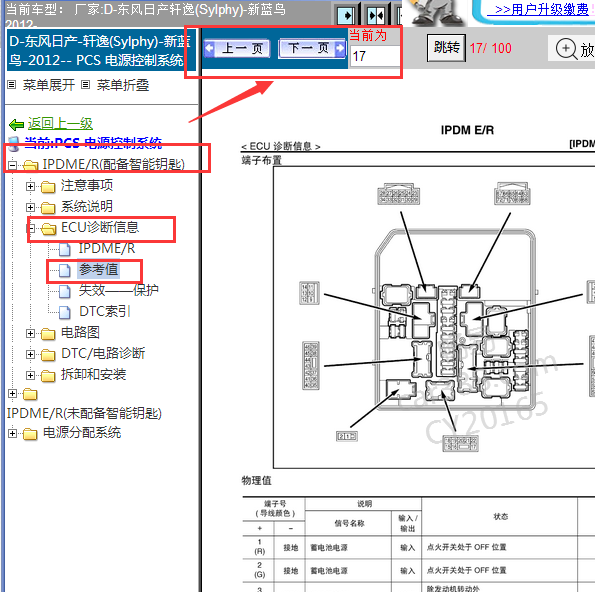595x592 pixels.
Task: Click the IPDM E/R page heading
Action: pos(467,130)
